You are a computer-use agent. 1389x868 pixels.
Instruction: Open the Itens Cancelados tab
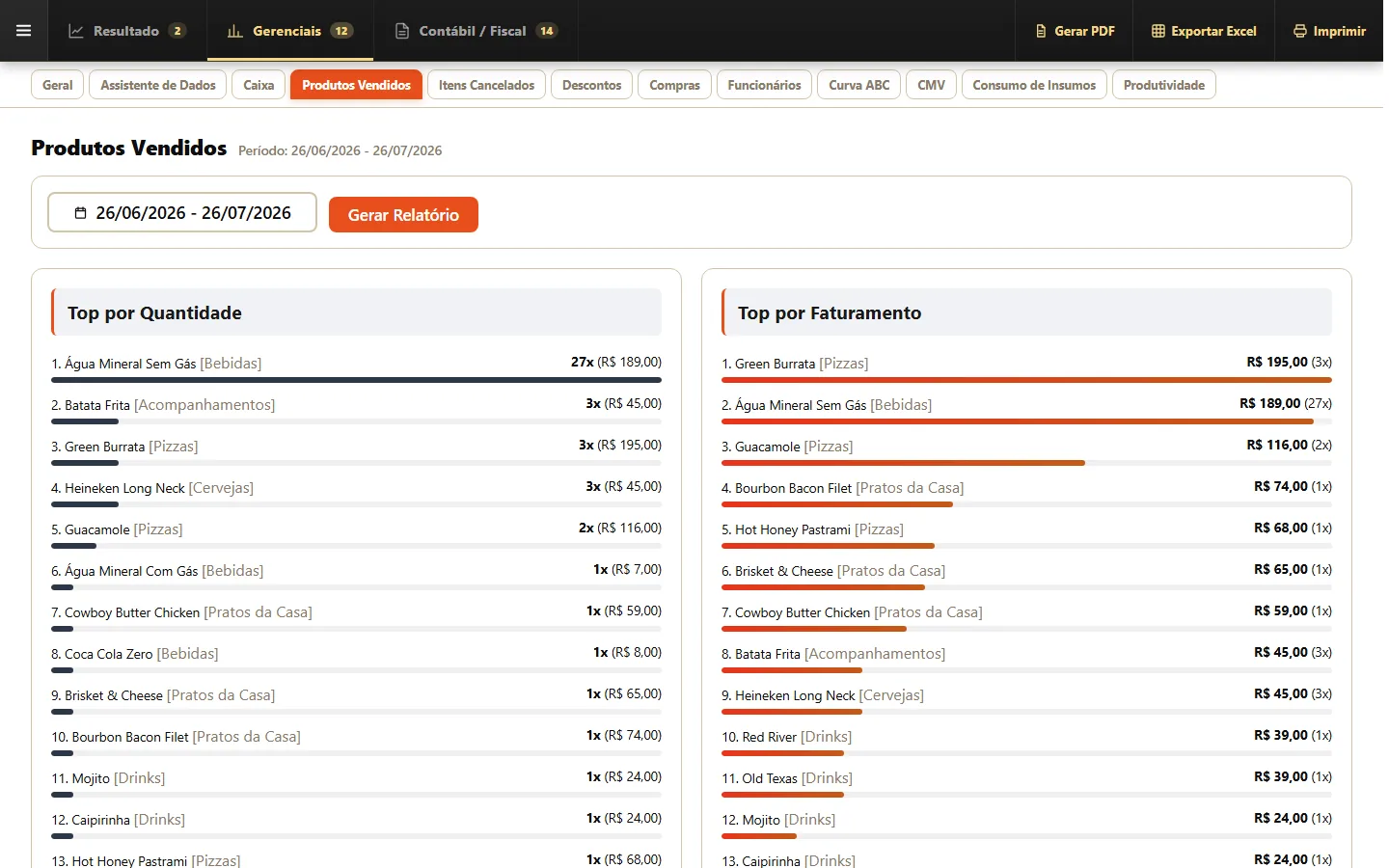coord(486,85)
